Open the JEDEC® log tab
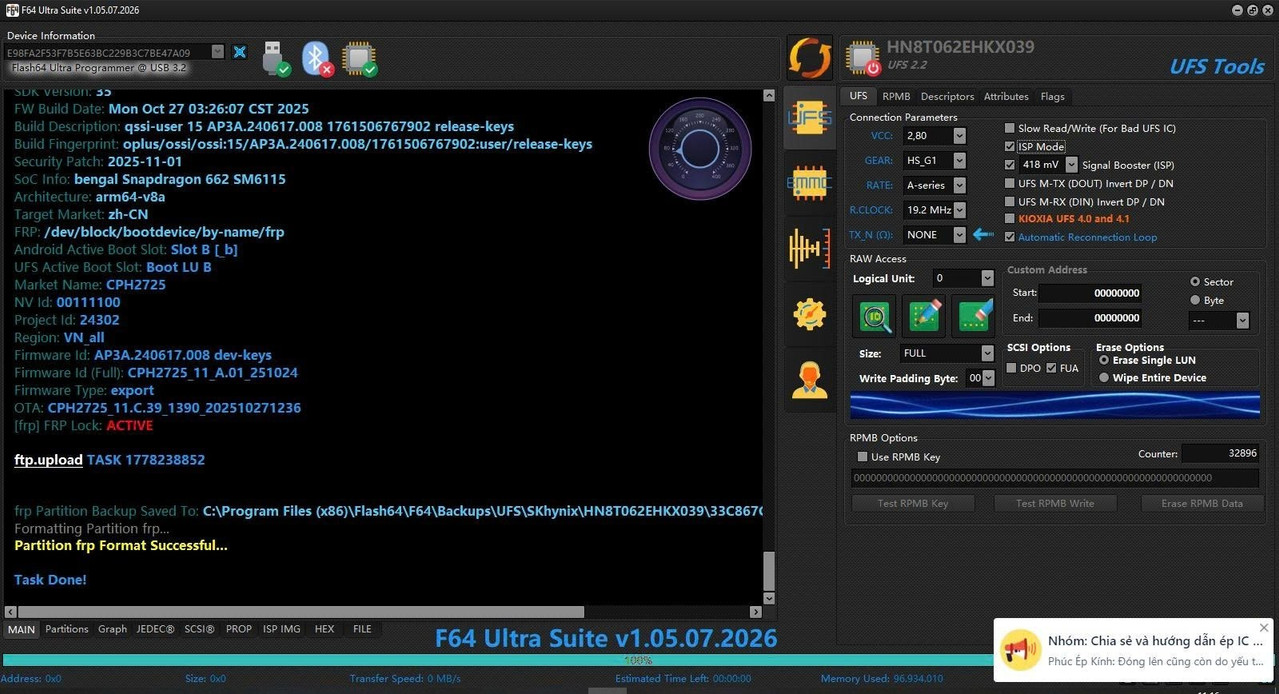This screenshot has width=1279, height=694. pyautogui.click(x=155, y=629)
